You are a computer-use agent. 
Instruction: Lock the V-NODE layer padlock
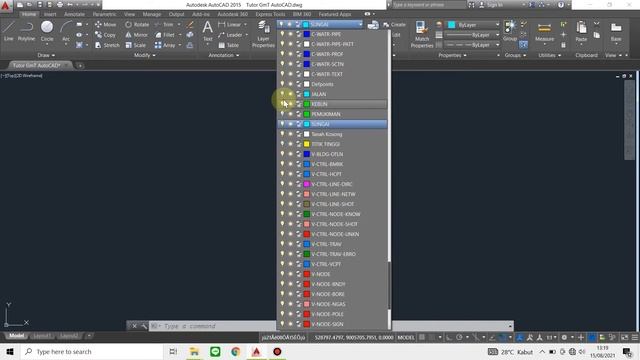[x=298, y=274]
